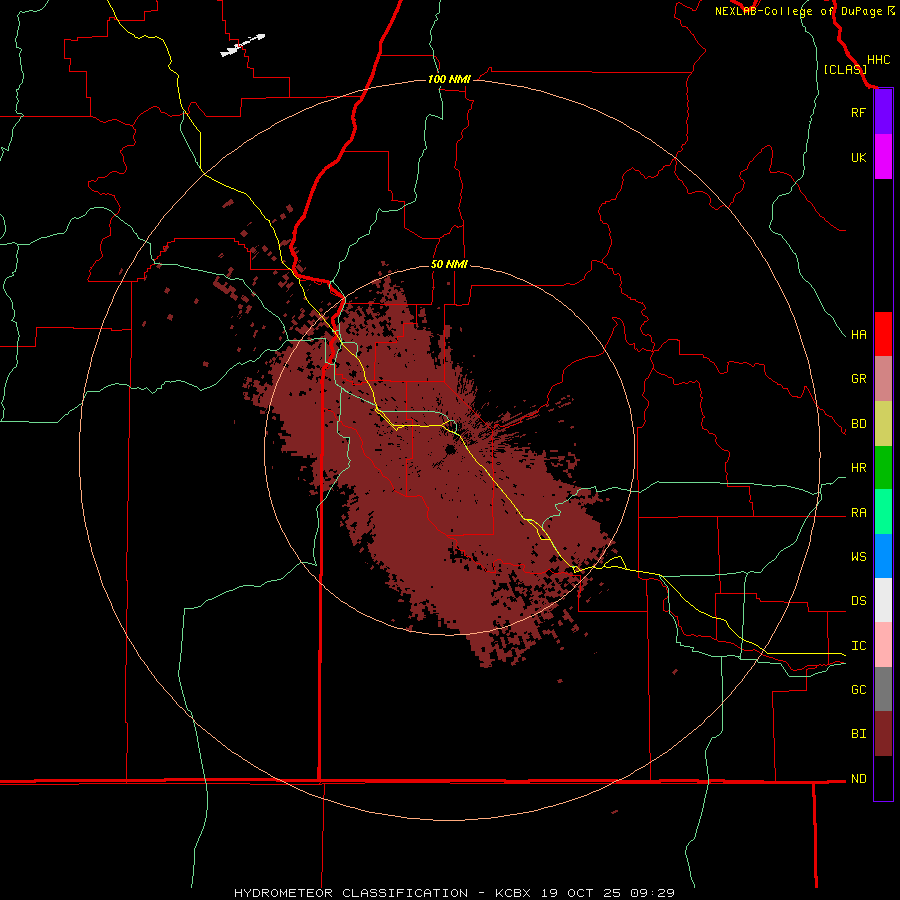The height and width of the screenshot is (900, 900).
Task: Select the HA legend label text
Action: coord(858,335)
